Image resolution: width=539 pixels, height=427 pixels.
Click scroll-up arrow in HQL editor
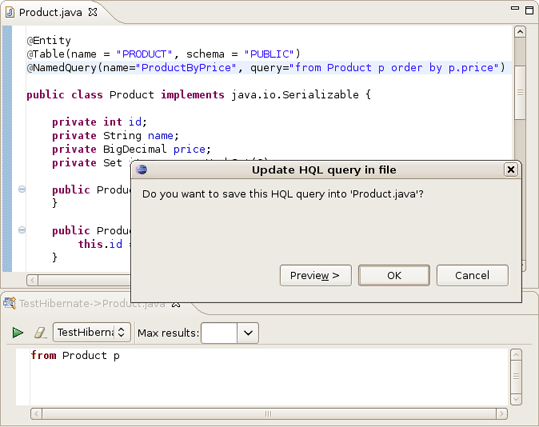516,355
